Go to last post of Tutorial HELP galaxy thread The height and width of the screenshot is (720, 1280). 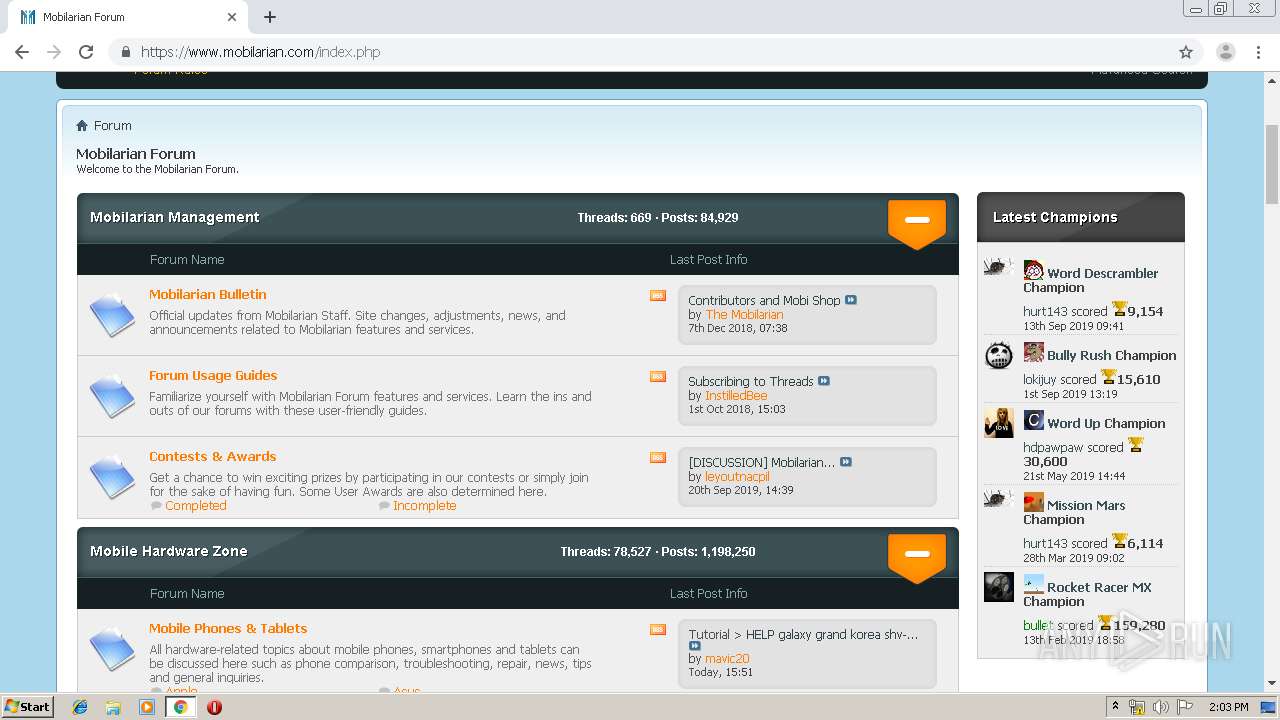(x=695, y=646)
